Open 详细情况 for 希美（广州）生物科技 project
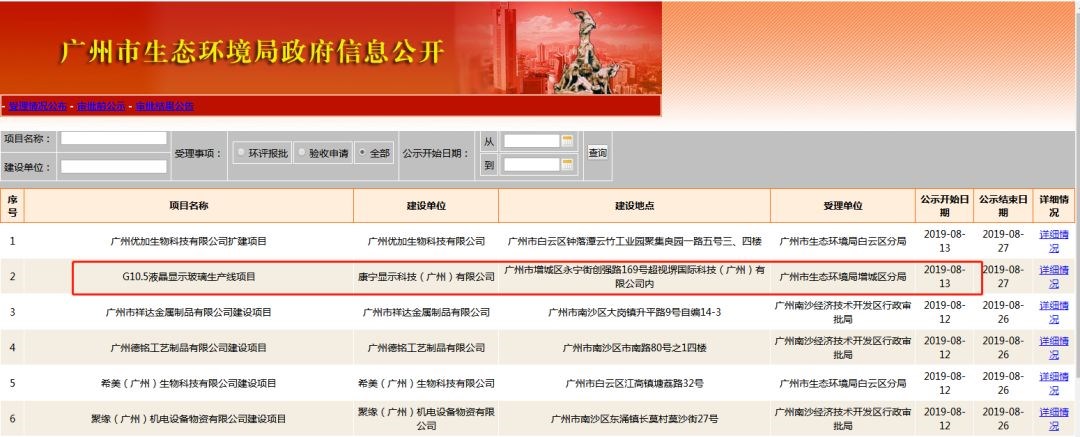Image resolution: width=1080 pixels, height=437 pixels. [x=1053, y=383]
